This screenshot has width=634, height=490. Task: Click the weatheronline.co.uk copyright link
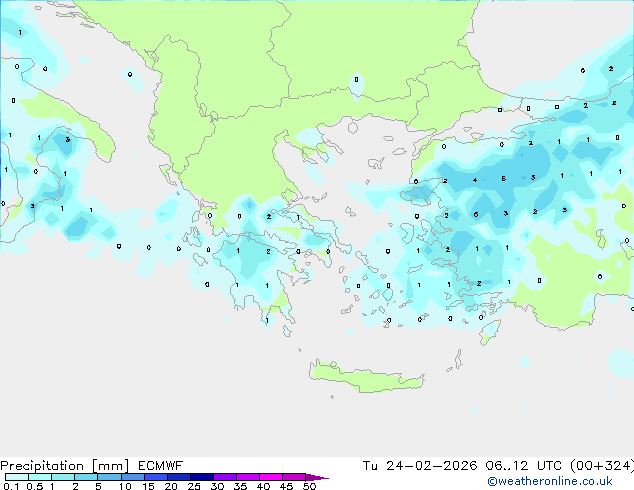[x=550, y=481]
